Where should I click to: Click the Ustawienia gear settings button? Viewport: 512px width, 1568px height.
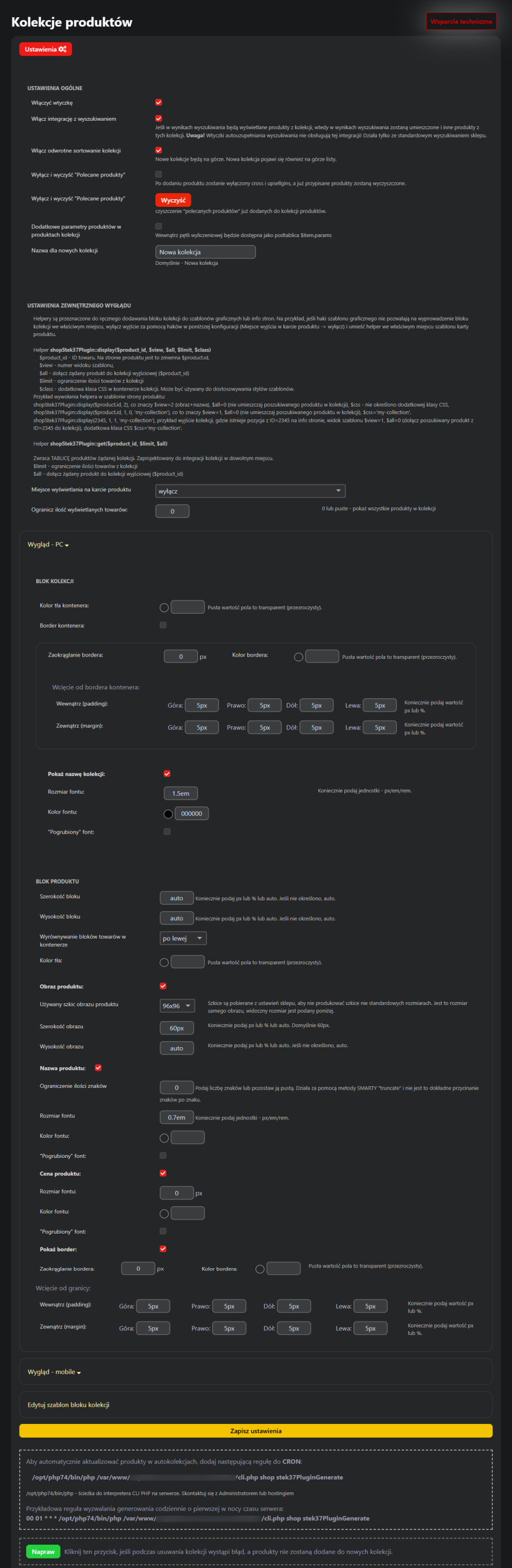coord(46,50)
